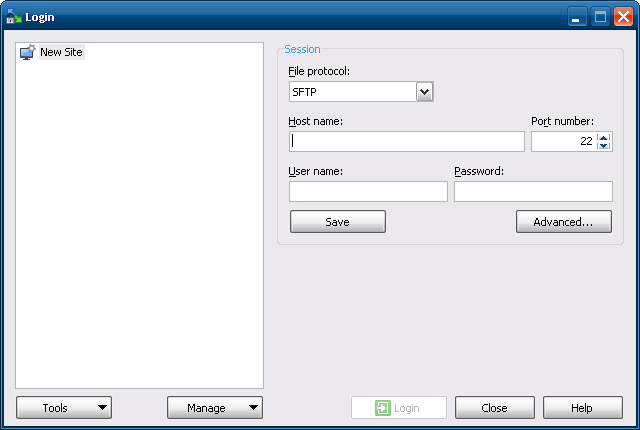Screen dimensions: 640x430
Task: Click the Login button with green icon
Action: point(399,408)
